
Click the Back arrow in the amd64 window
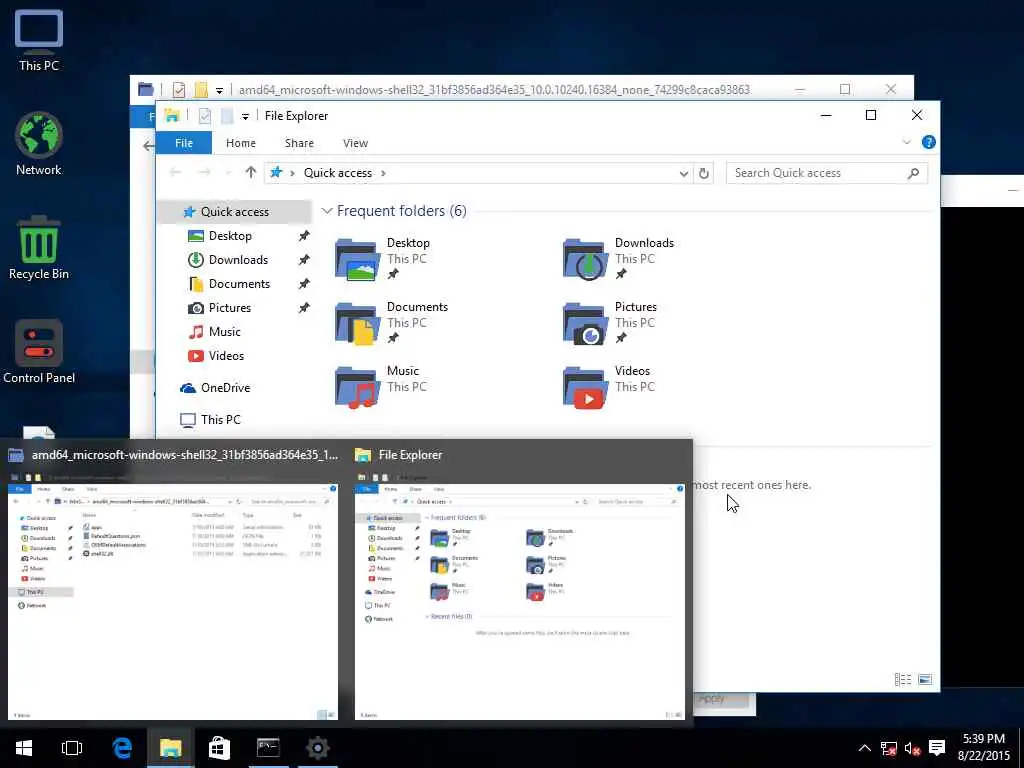[x=148, y=146]
